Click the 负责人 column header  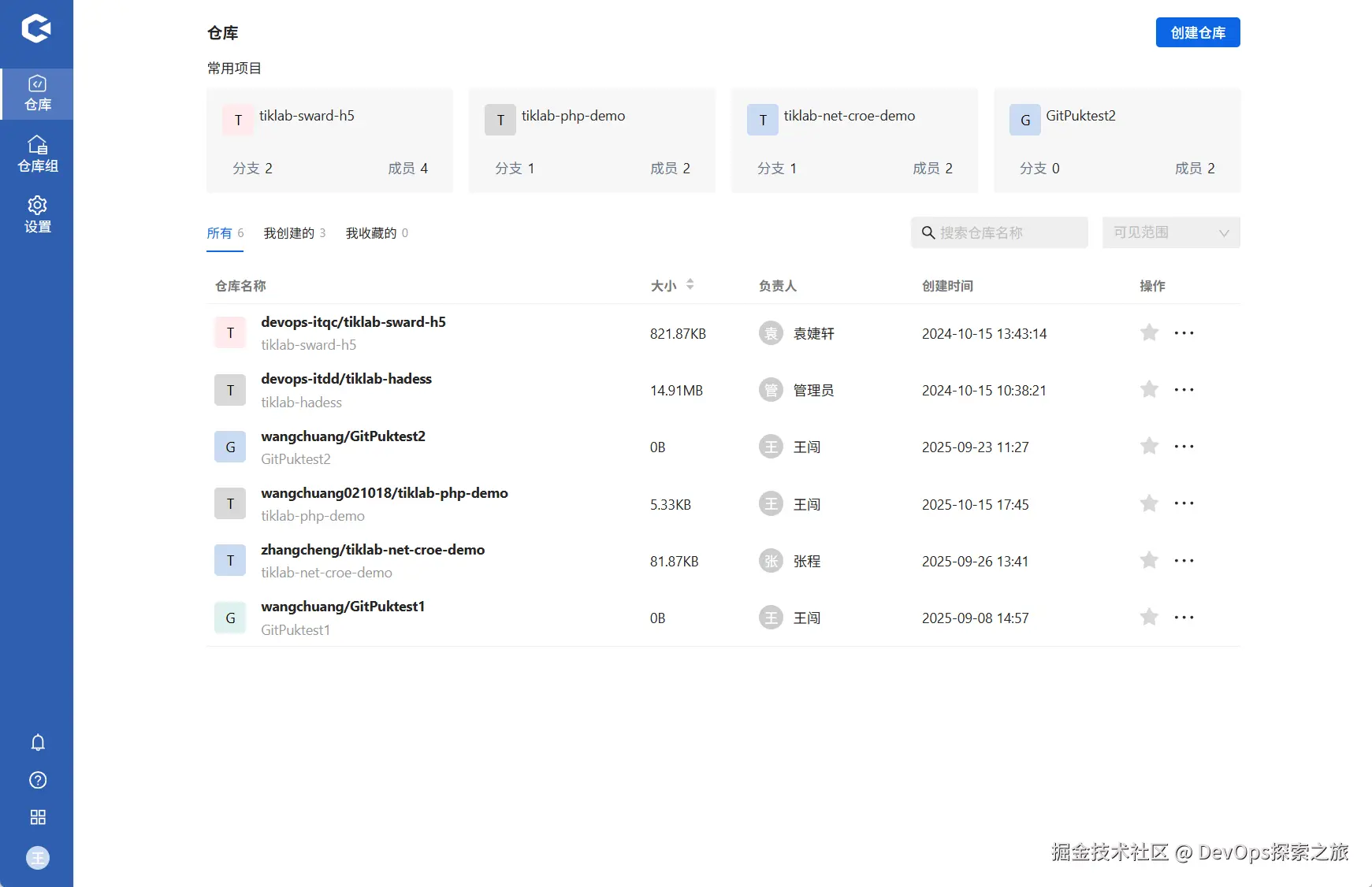tap(778, 286)
